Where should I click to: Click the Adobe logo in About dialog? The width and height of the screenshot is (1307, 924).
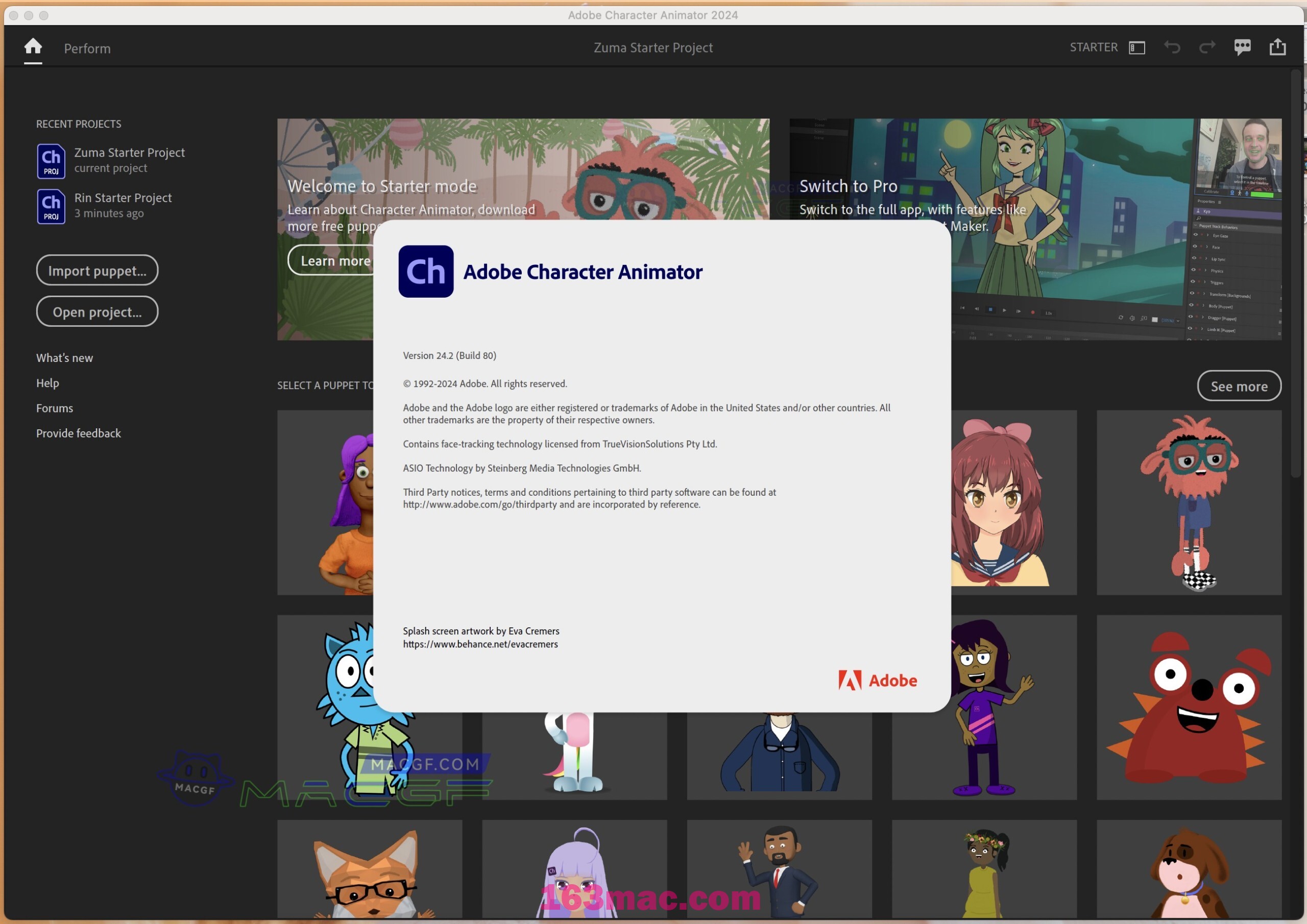(x=877, y=680)
